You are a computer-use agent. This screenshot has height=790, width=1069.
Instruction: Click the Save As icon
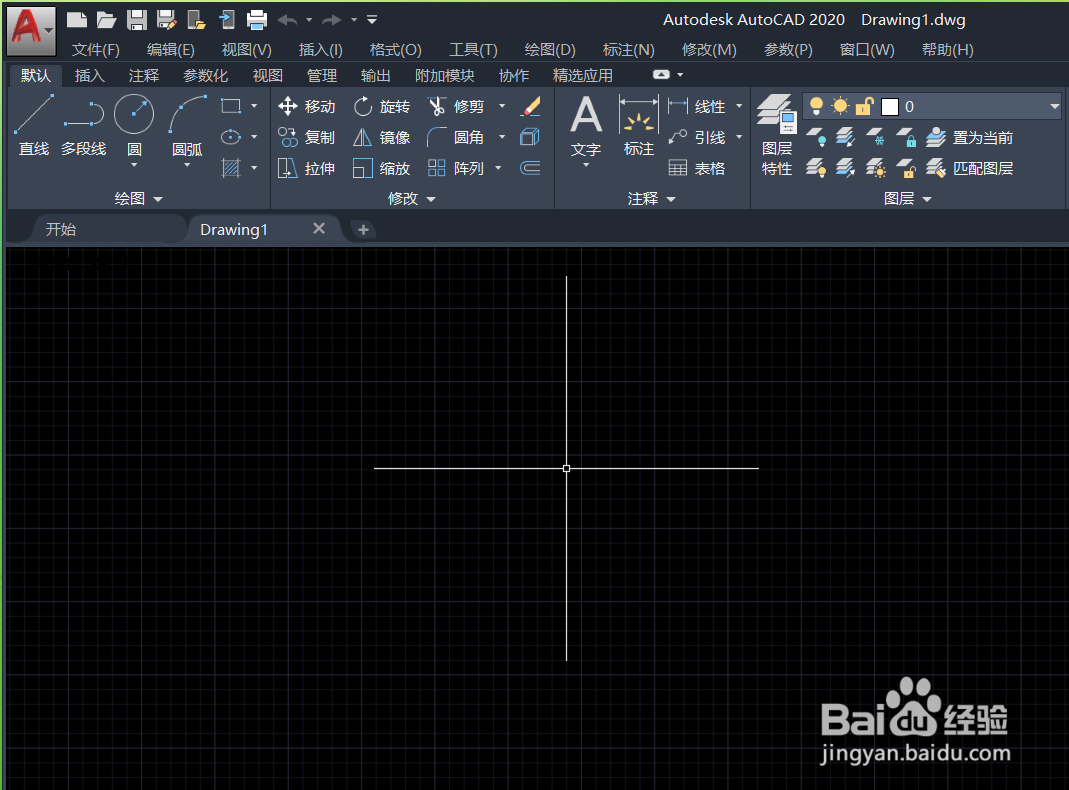[166, 20]
